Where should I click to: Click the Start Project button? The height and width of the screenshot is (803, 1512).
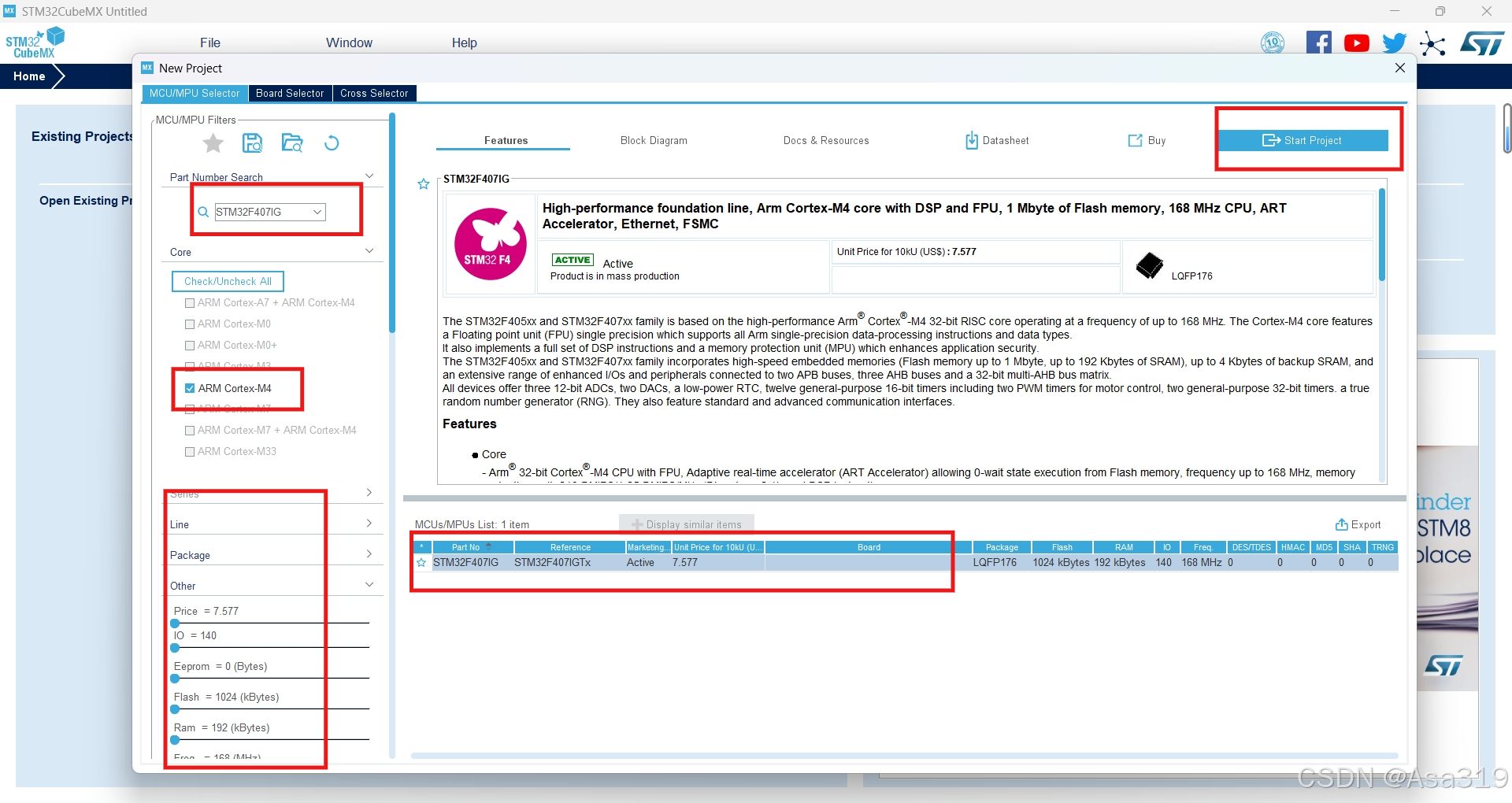[1303, 140]
